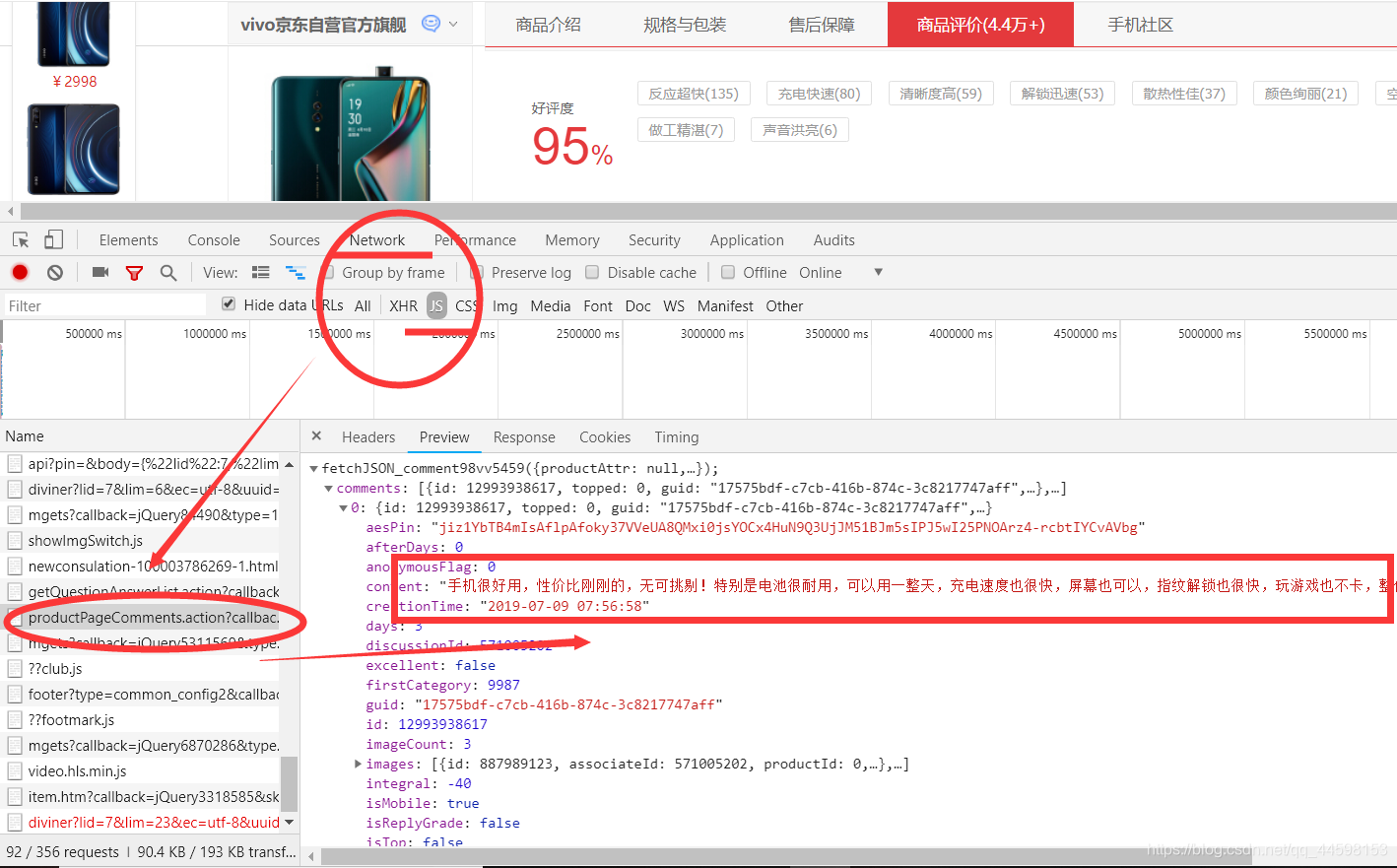Switch to the Headers tab
This screenshot has height=868, width=1397.
(368, 437)
